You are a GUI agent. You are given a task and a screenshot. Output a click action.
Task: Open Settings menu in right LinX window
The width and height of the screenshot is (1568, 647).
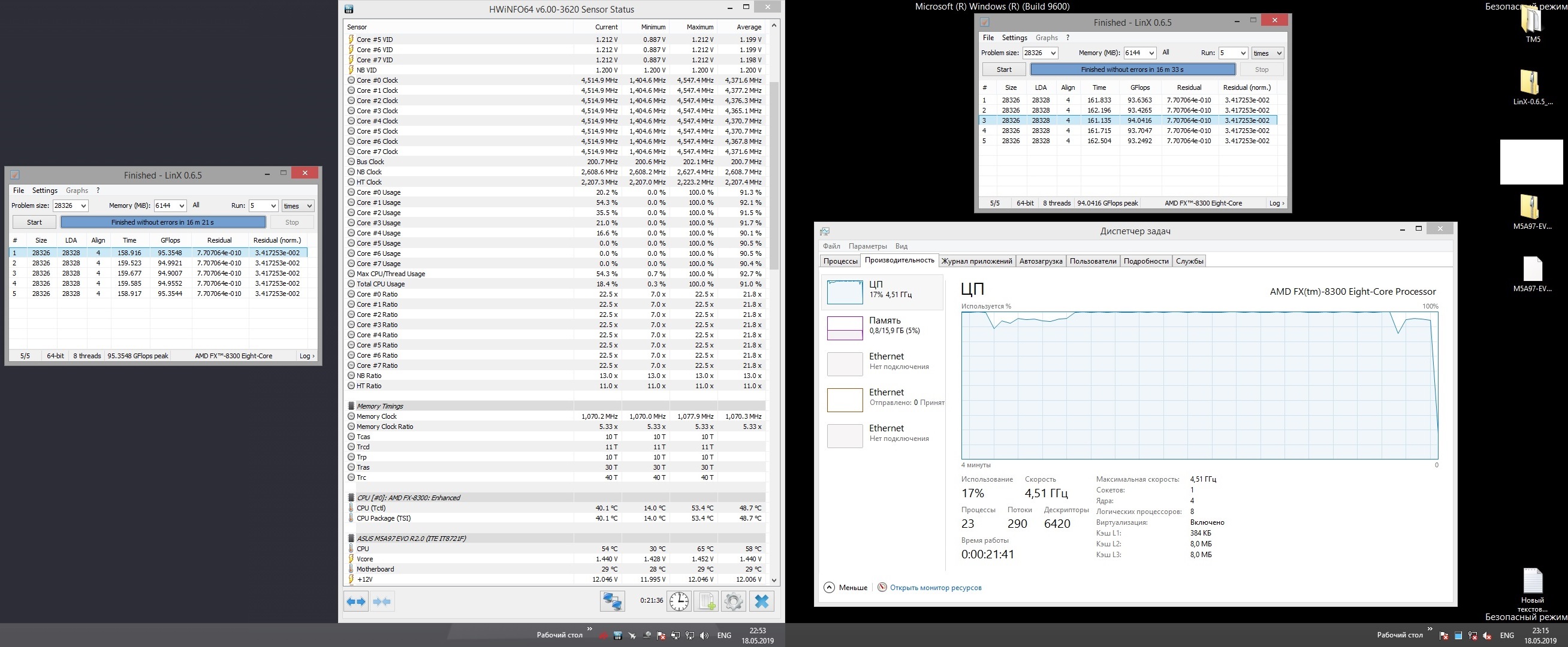[x=1014, y=38]
